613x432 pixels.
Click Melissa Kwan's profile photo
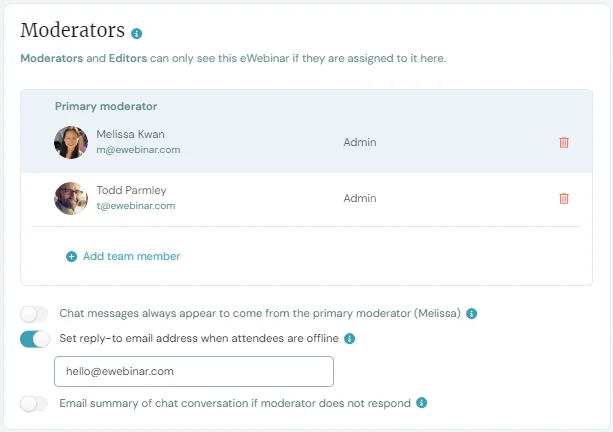click(71, 142)
